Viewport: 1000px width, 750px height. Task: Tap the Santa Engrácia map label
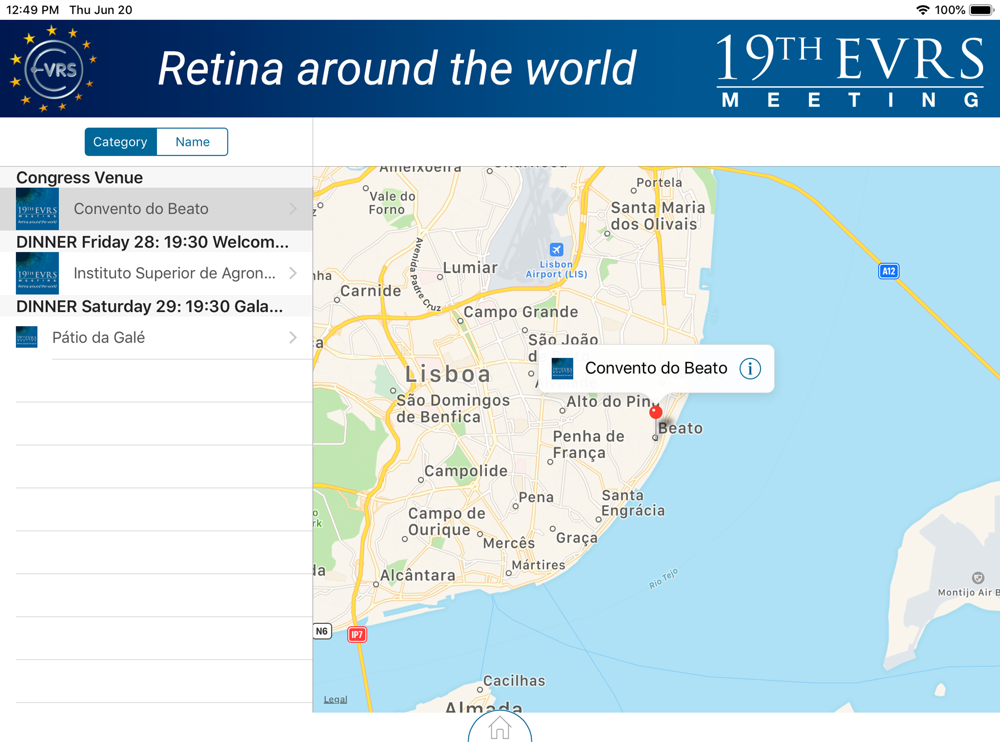633,503
